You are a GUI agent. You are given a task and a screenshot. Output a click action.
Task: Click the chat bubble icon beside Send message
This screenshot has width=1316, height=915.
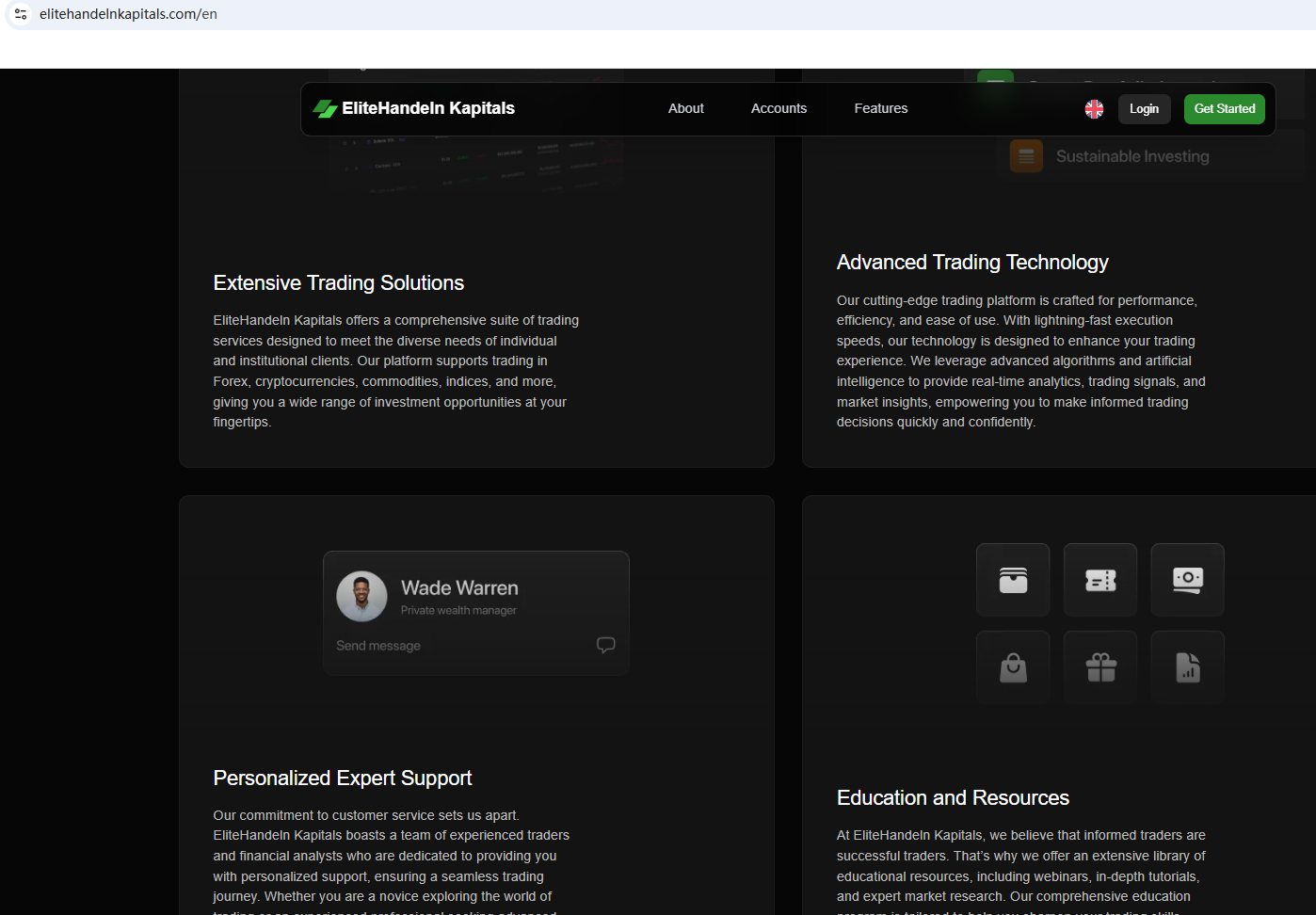click(605, 645)
